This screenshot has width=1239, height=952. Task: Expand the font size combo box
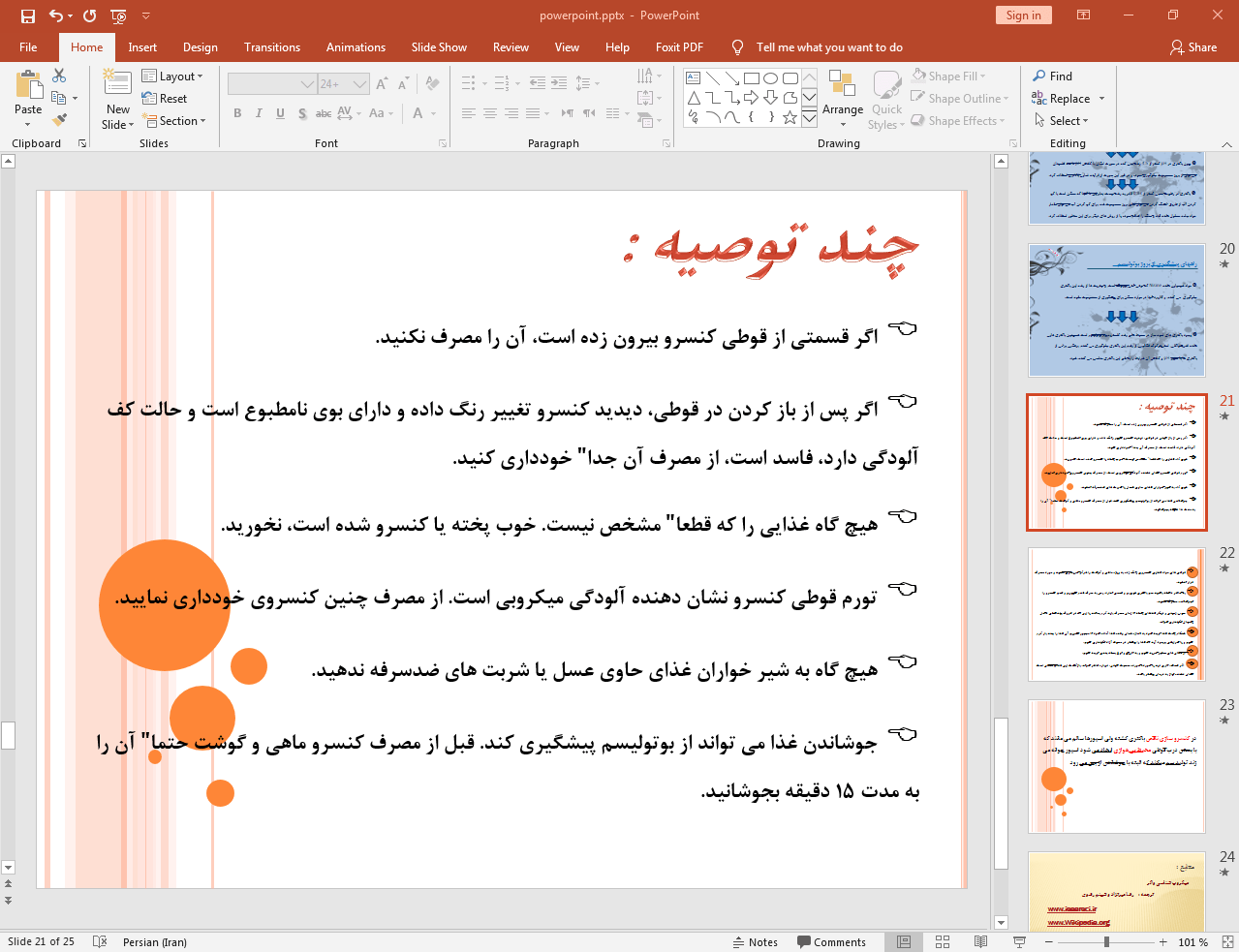[359, 84]
